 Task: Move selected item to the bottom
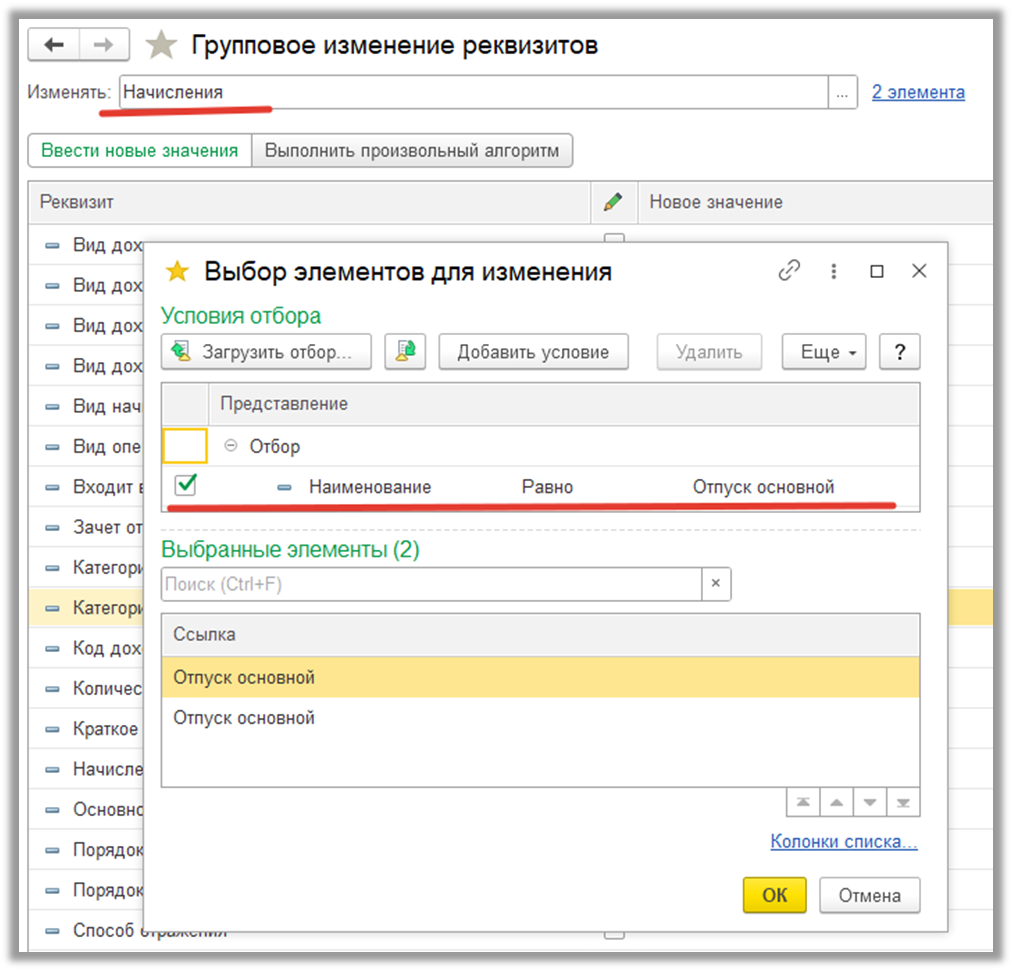coord(903,802)
